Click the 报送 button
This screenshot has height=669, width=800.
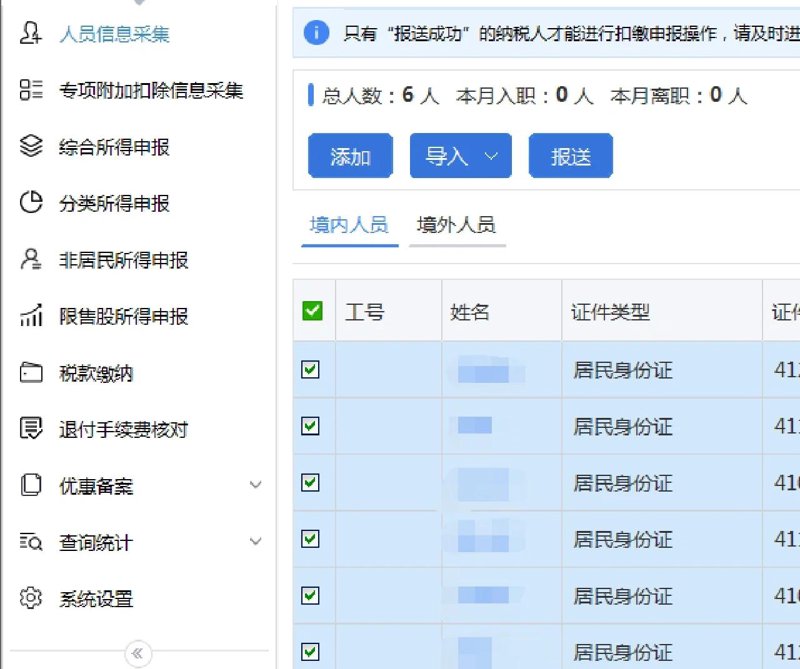tap(570, 156)
